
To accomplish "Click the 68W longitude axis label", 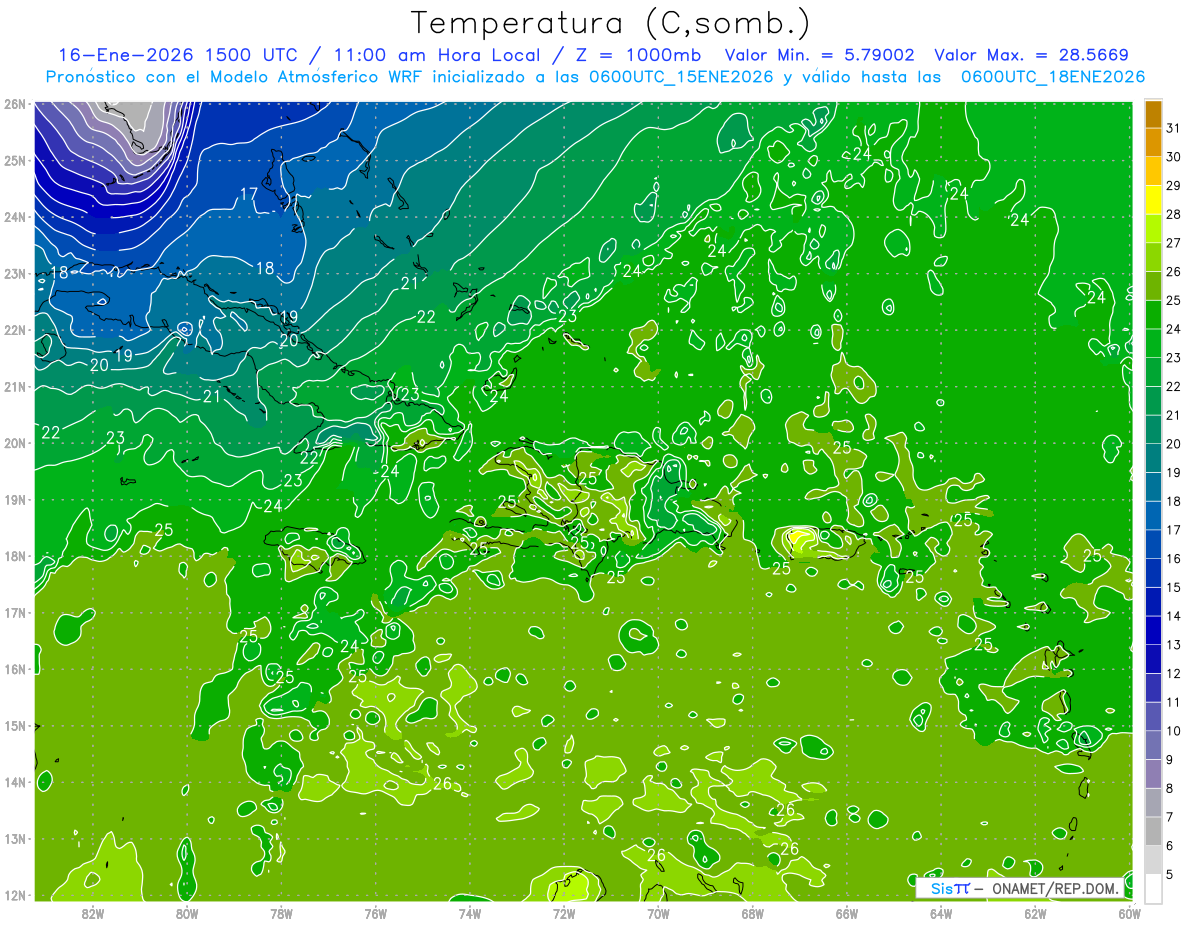I will point(753,913).
